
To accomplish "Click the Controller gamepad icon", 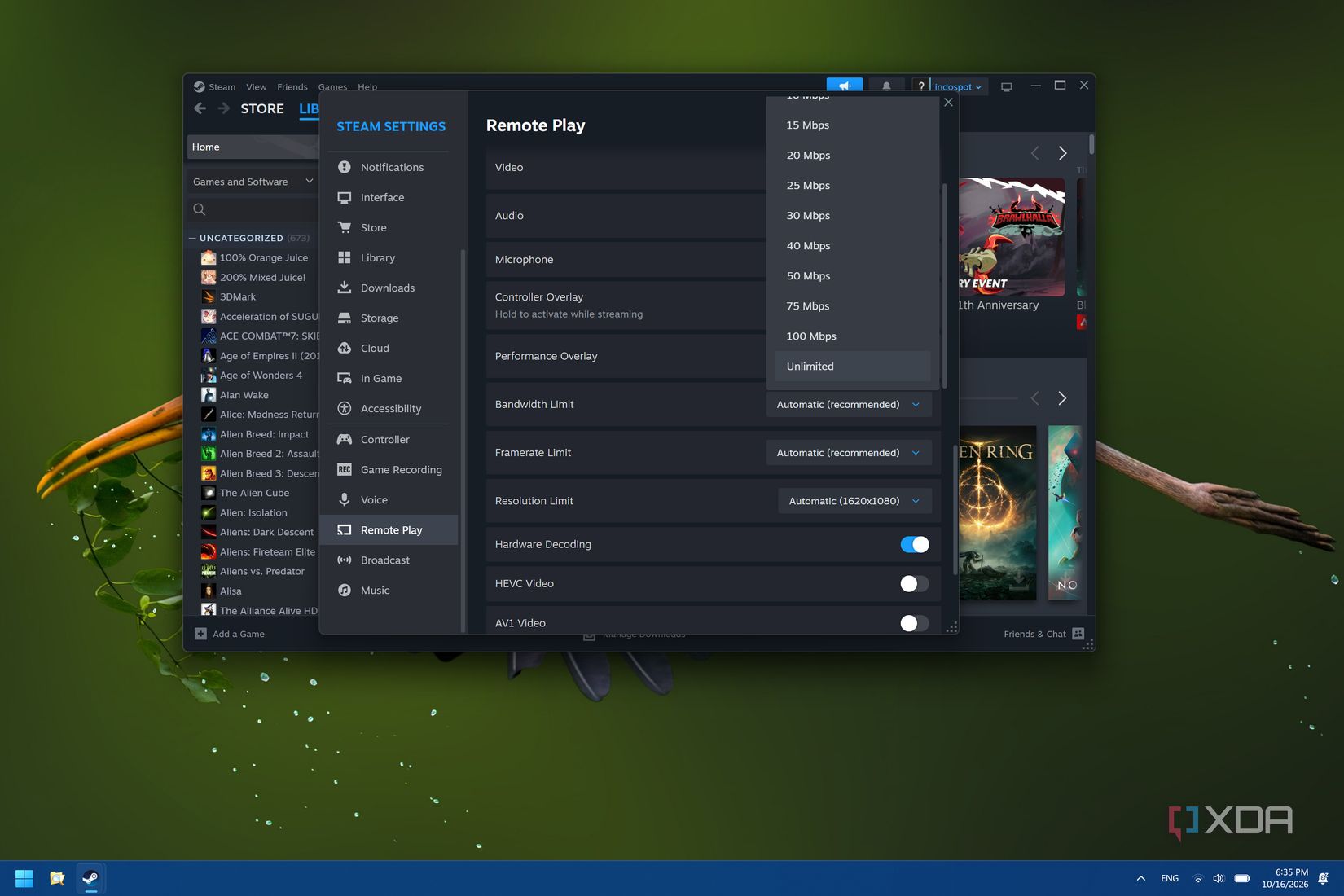I will tap(345, 439).
